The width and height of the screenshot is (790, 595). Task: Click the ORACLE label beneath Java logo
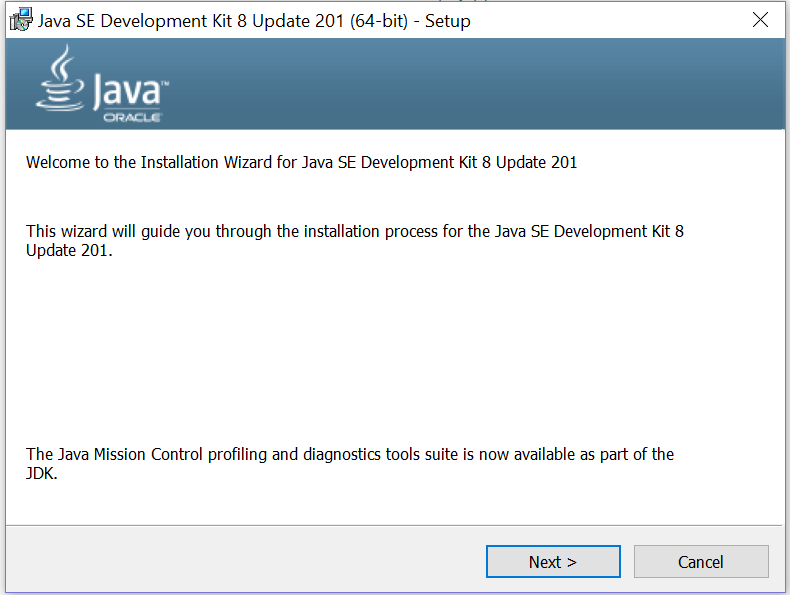click(132, 117)
